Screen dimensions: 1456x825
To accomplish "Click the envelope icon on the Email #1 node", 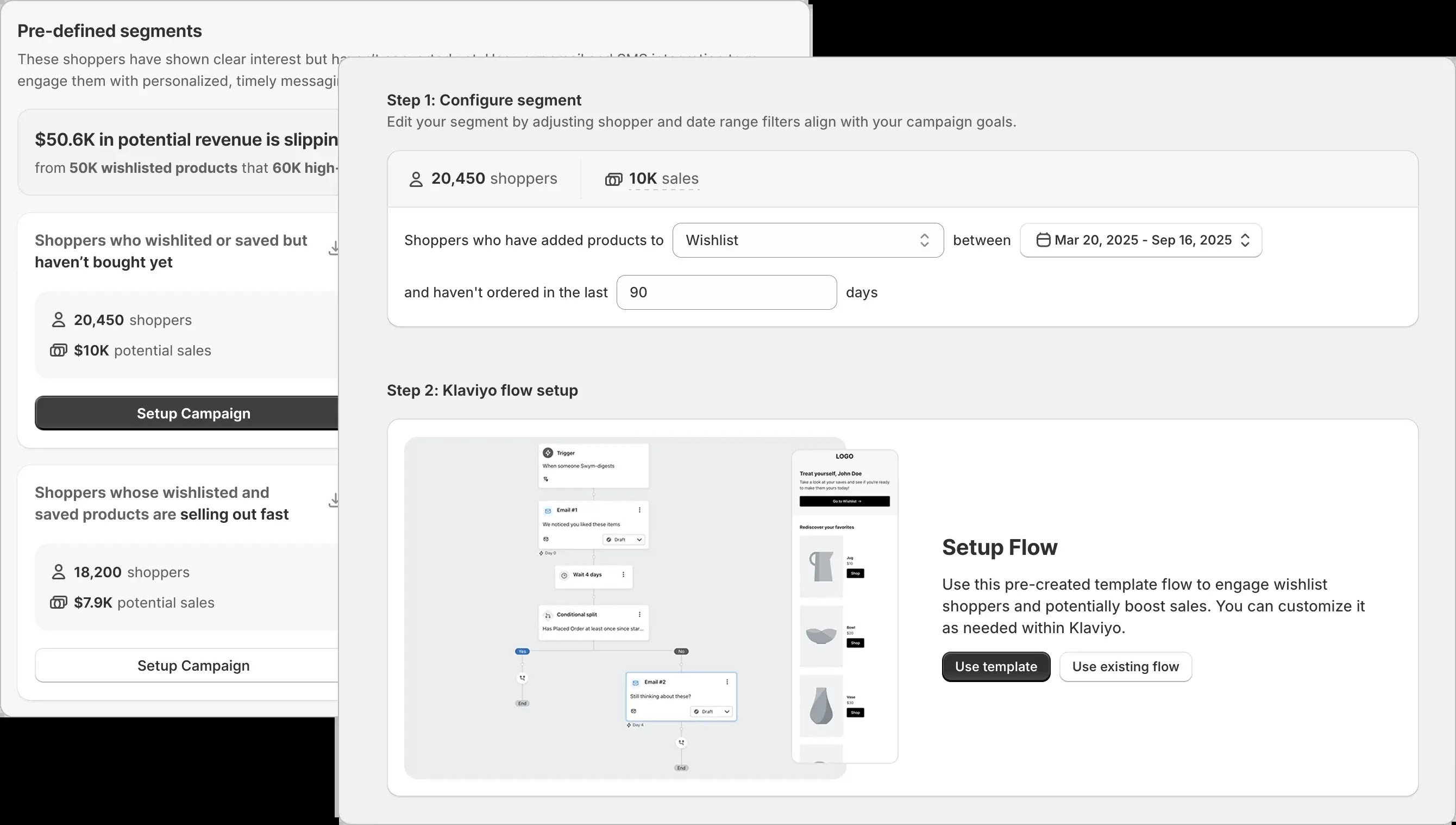I will click(x=548, y=511).
